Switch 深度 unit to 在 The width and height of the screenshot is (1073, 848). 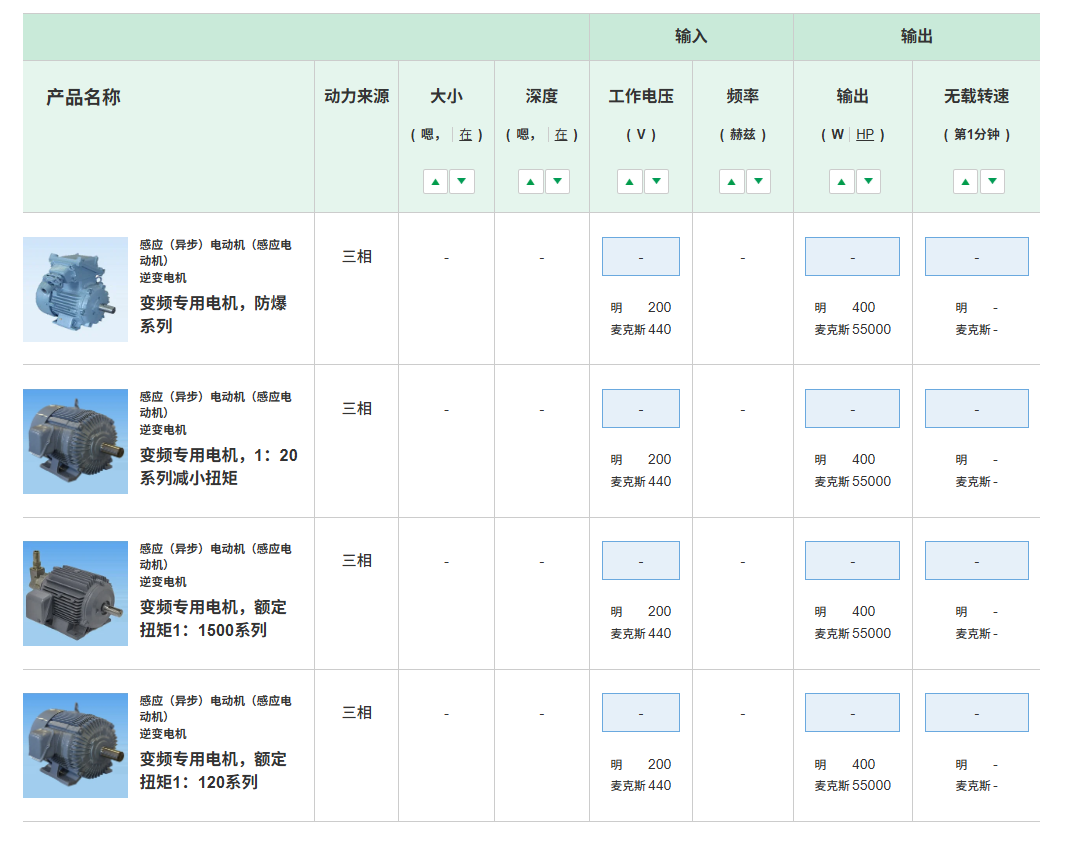coord(561,134)
